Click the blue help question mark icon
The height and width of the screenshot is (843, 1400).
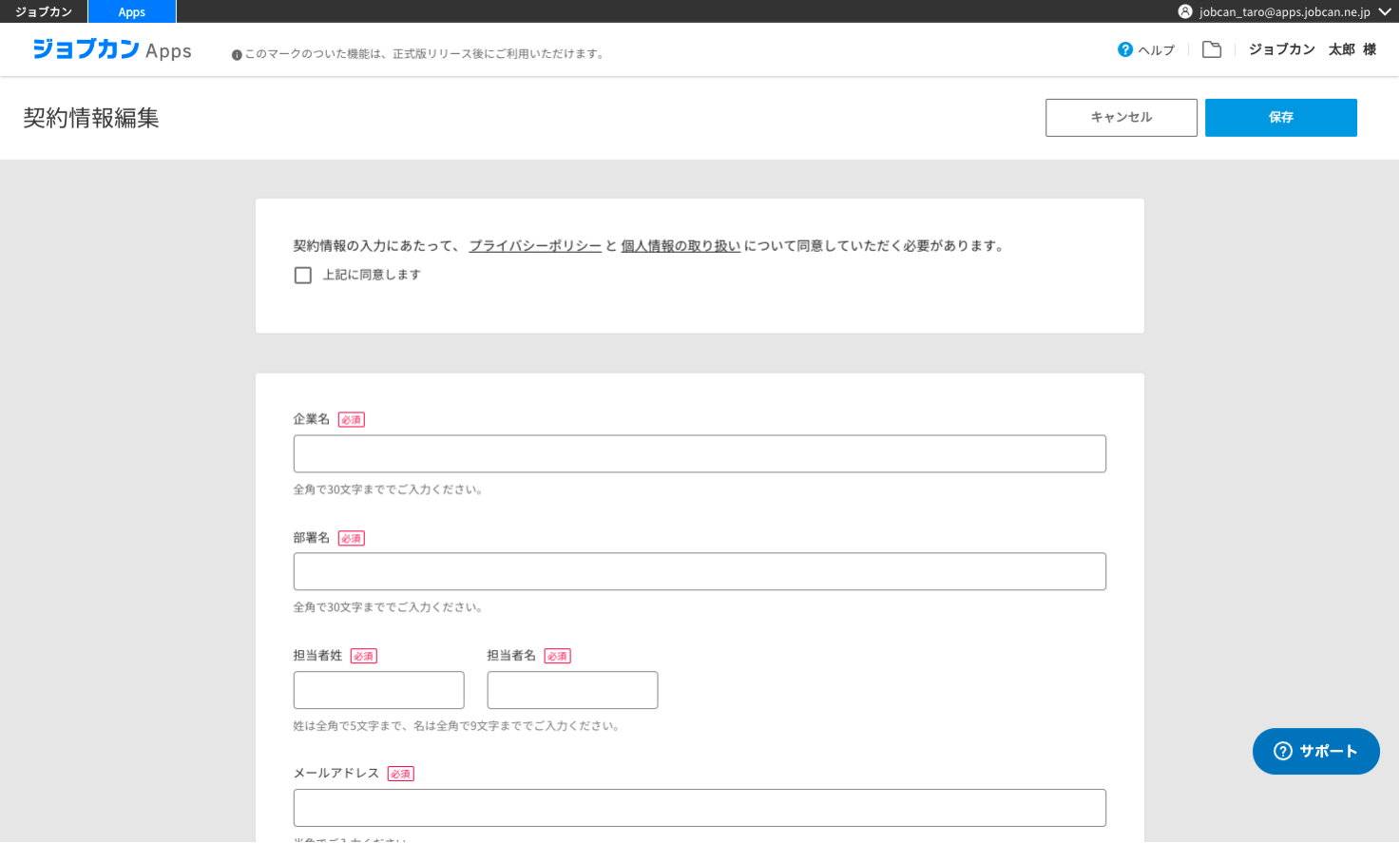(x=1125, y=49)
